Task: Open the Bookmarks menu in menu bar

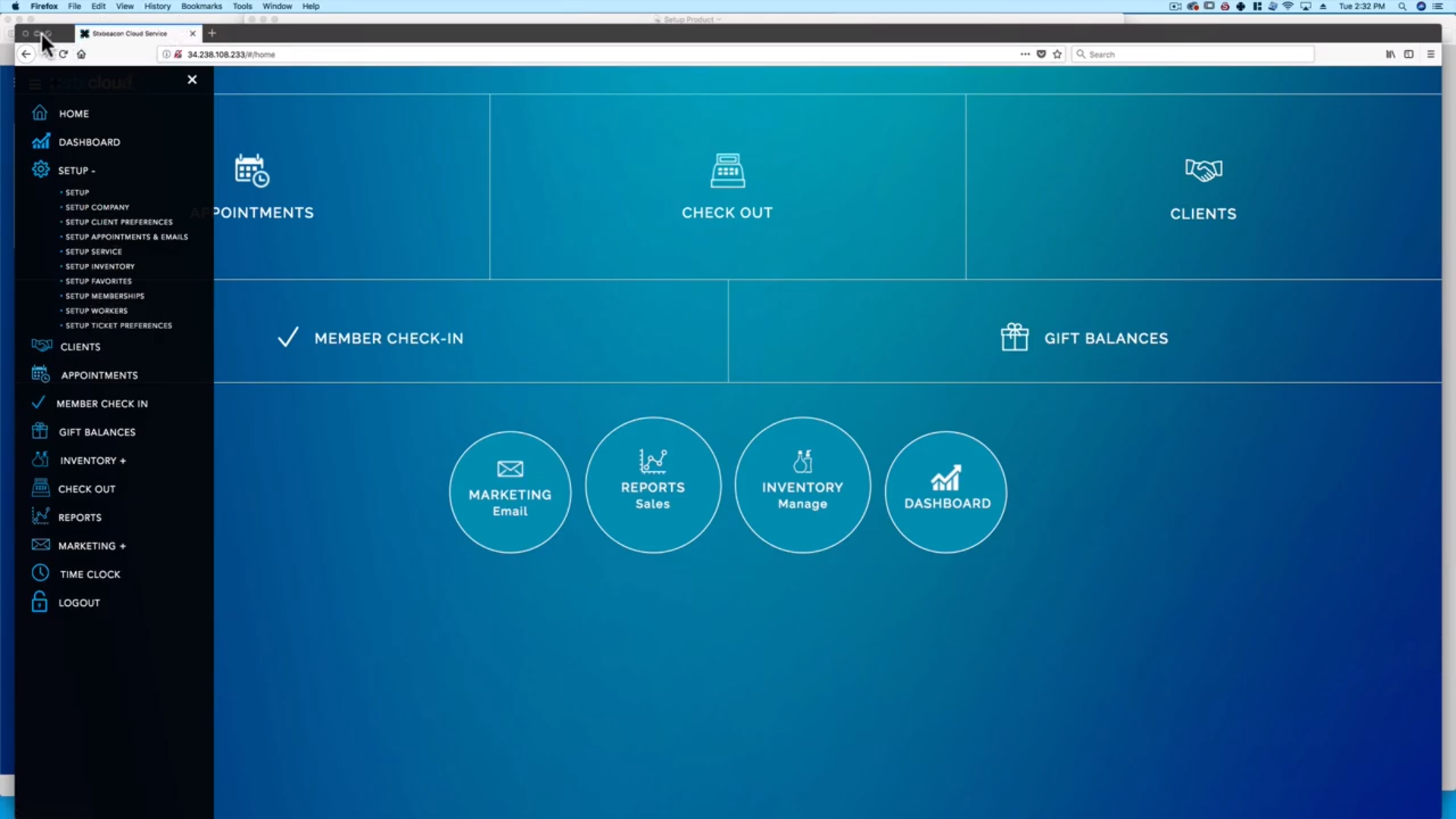Action: [201, 6]
